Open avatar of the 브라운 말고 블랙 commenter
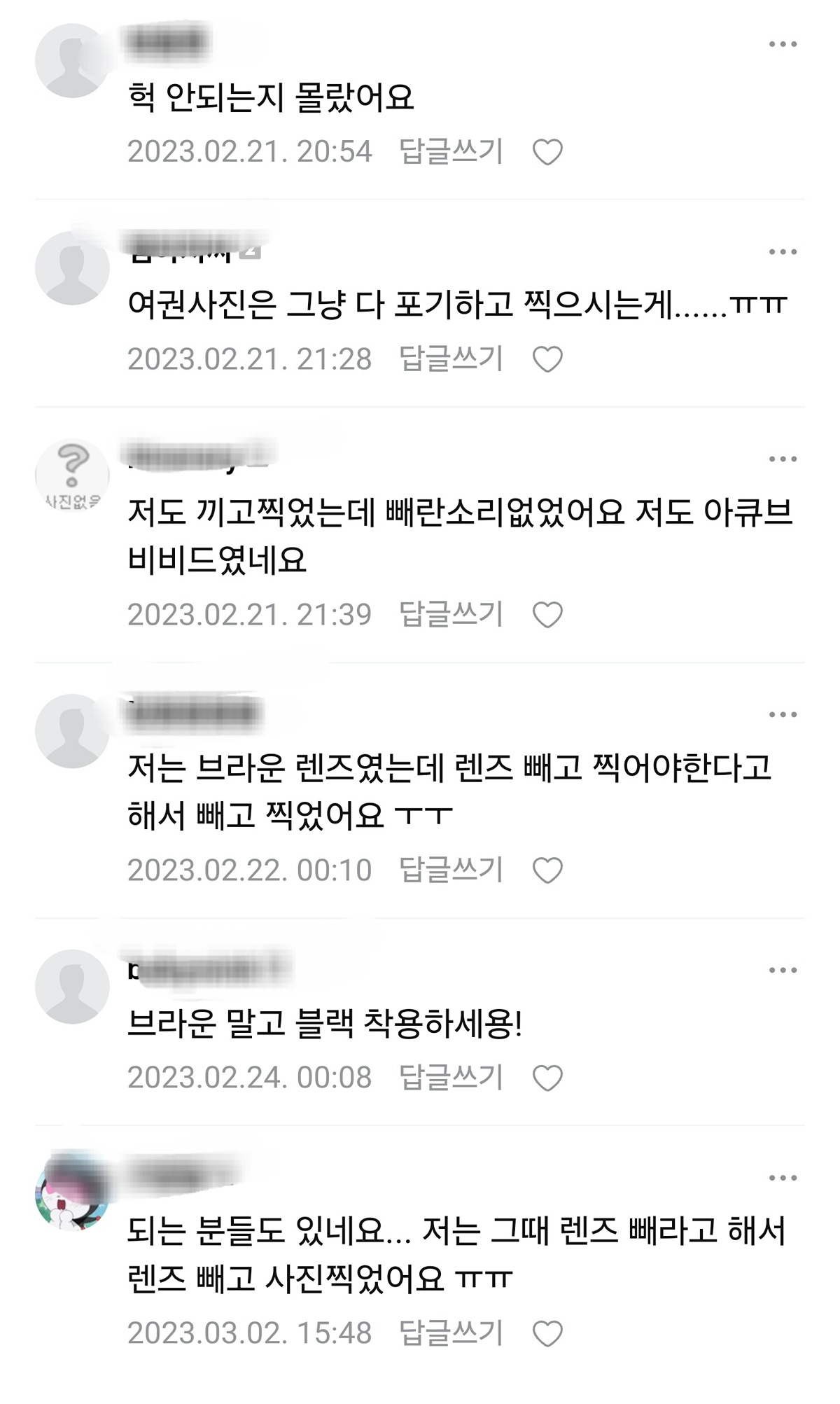840x1404 pixels. [72, 987]
